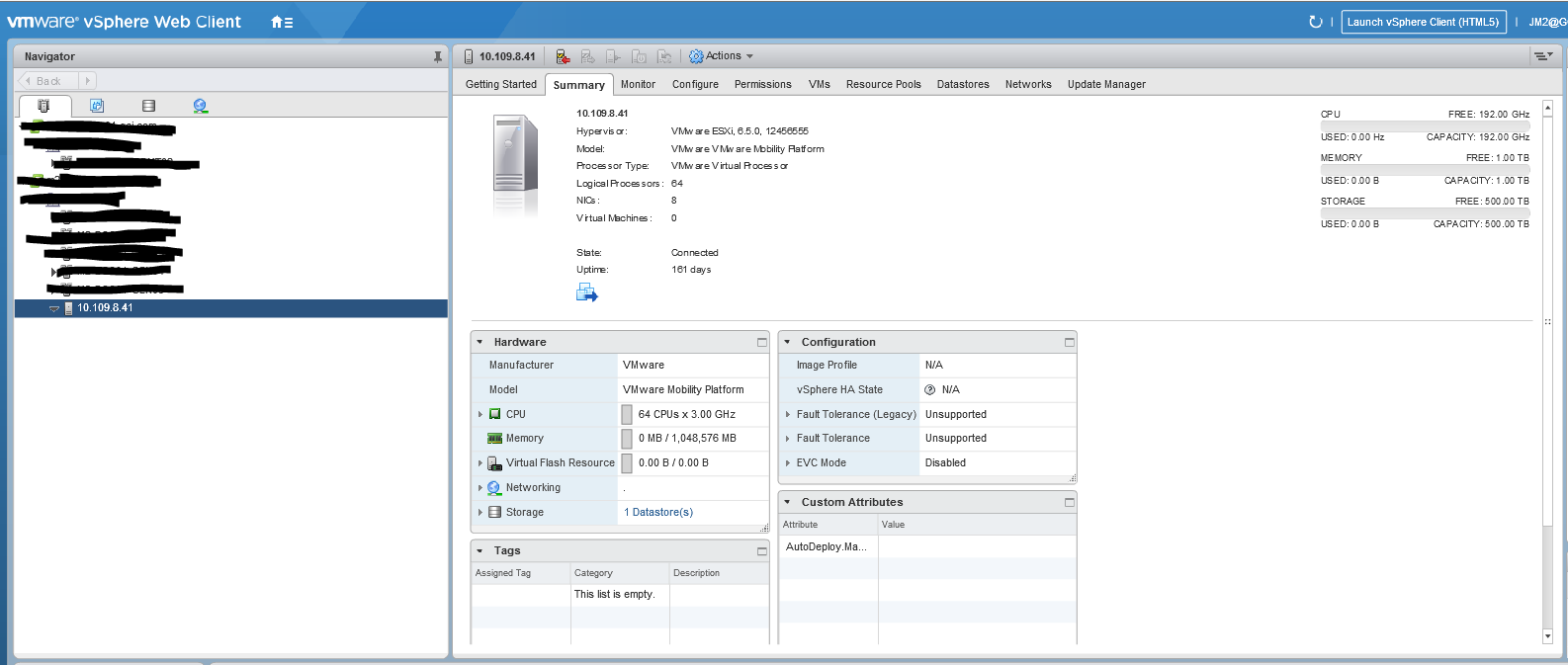Collapse the Hardware panel
This screenshot has width=1568, height=665.
click(480, 342)
